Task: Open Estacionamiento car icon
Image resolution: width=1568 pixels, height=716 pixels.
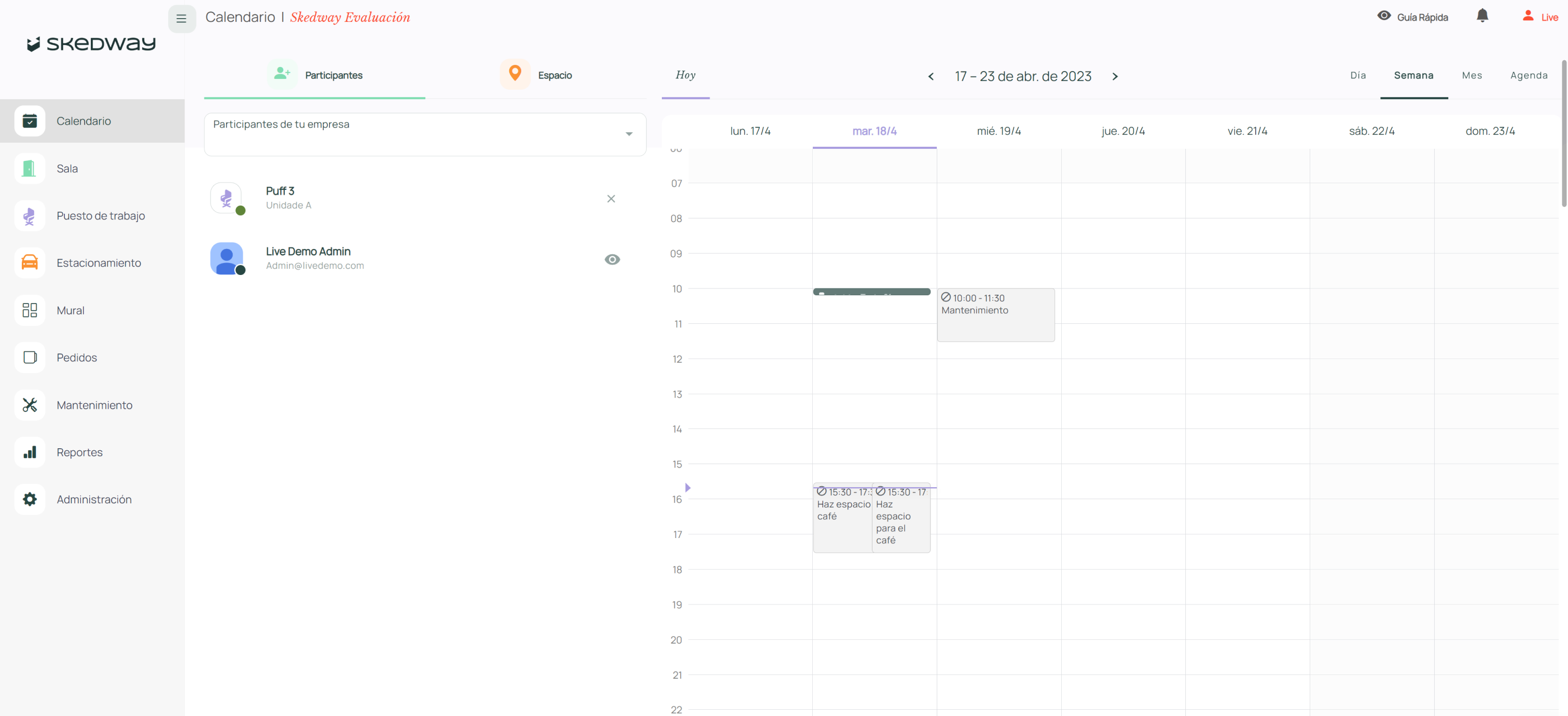Action: 29,263
